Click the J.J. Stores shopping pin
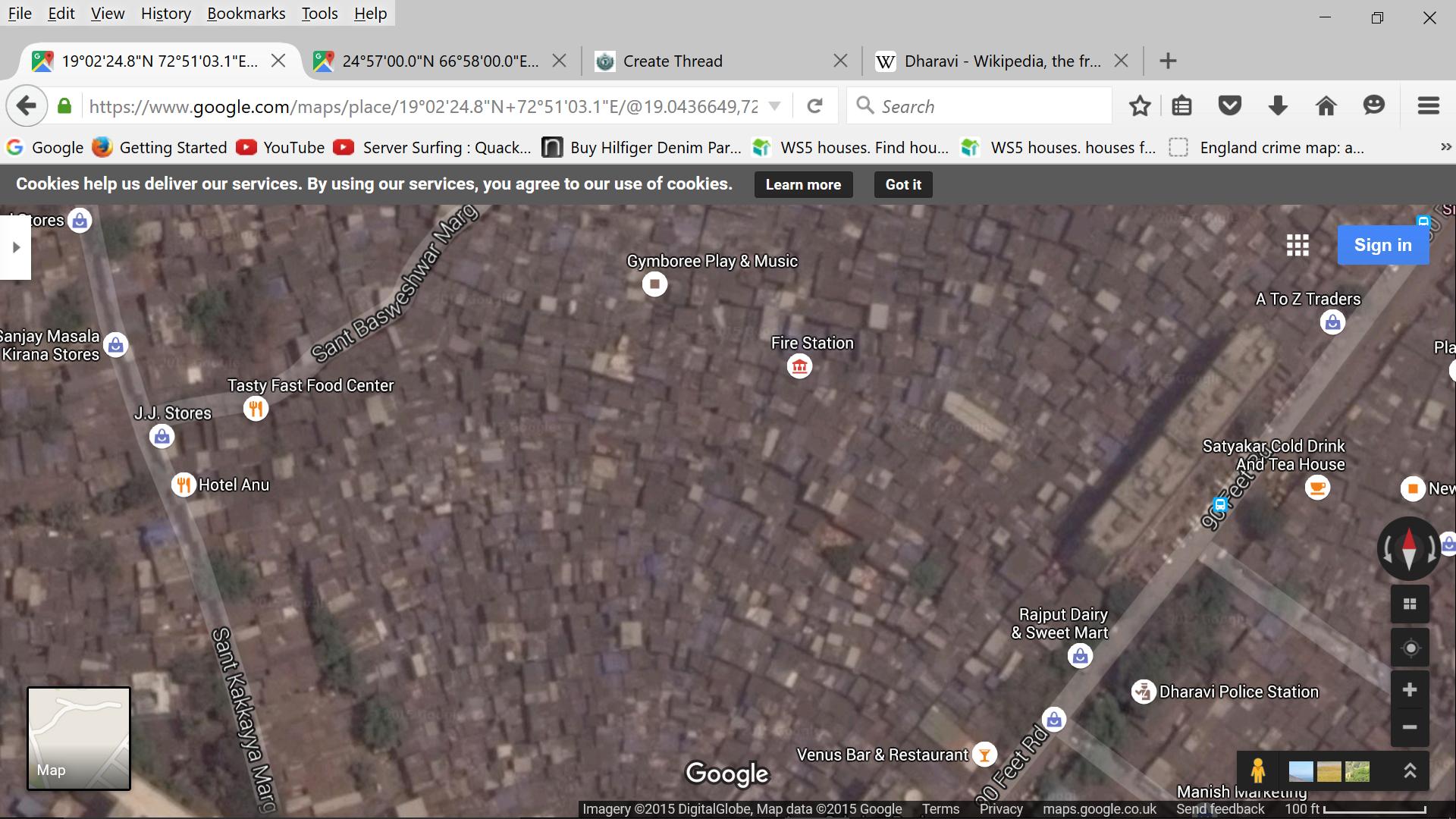Screen dimensions: 1456x819 click(x=162, y=437)
